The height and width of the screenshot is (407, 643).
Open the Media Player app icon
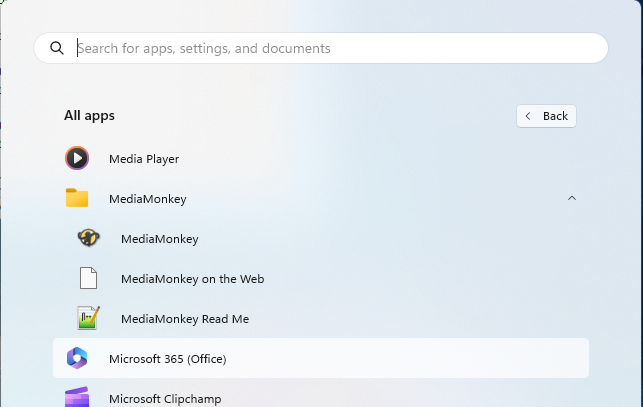tap(77, 158)
